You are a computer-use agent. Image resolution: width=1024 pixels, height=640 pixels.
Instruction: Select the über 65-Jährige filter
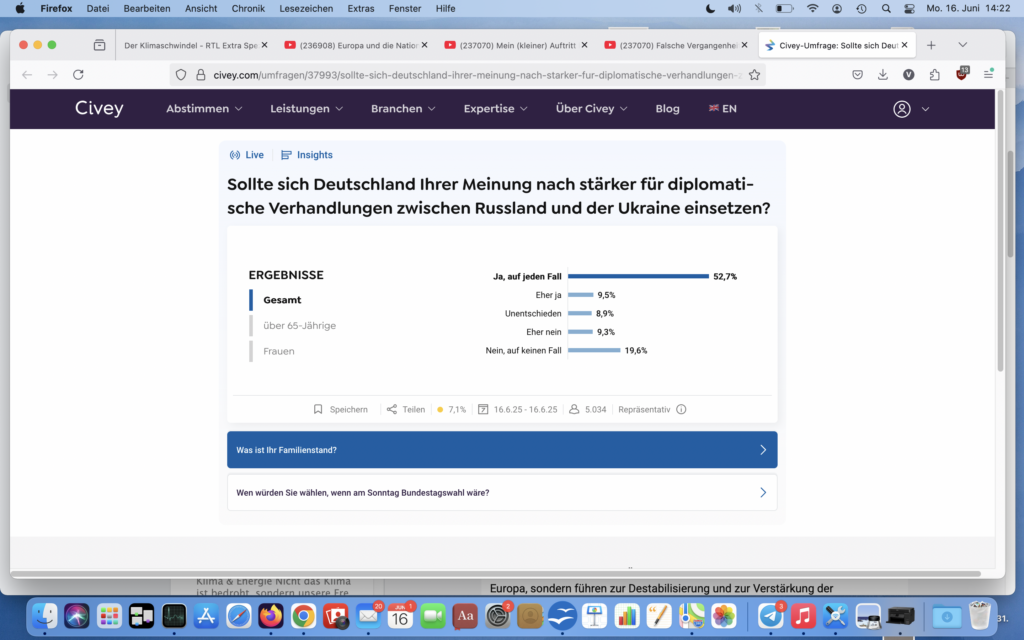(x=299, y=326)
